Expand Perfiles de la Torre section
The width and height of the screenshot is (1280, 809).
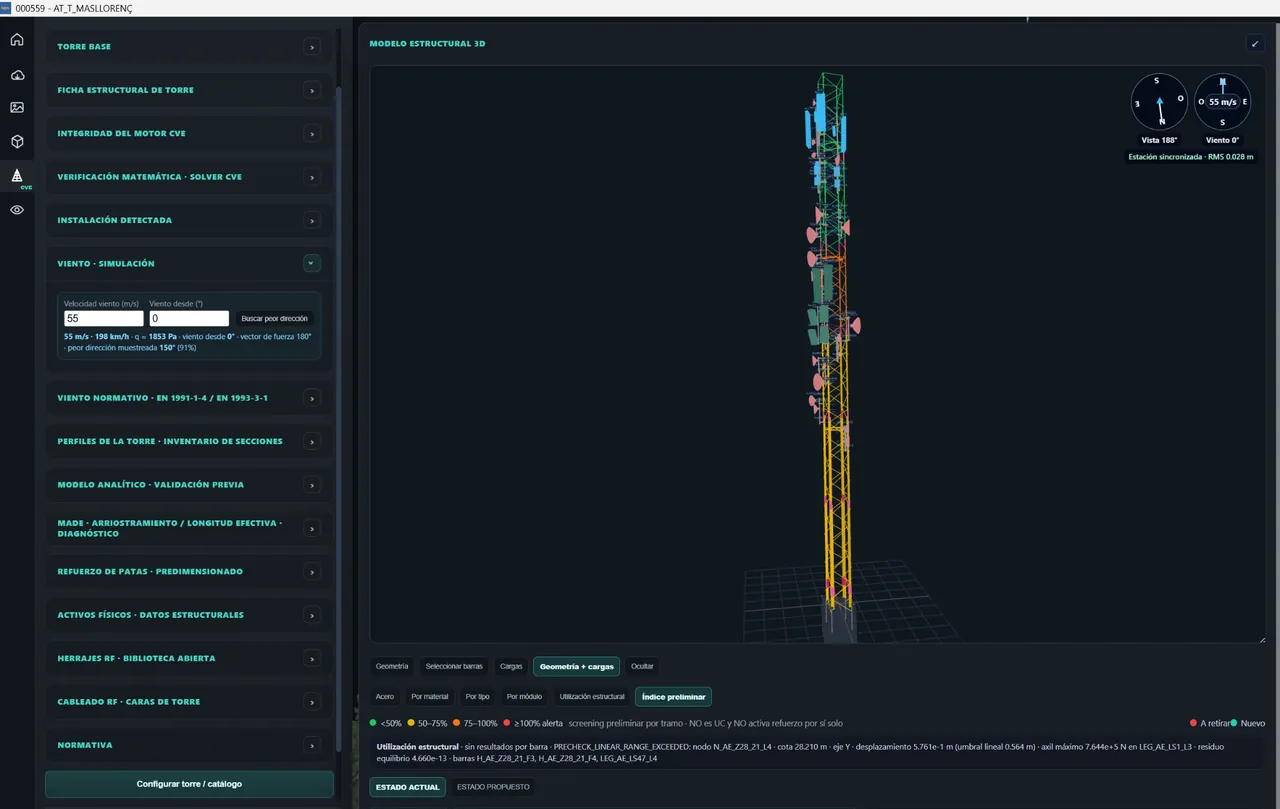(x=312, y=441)
